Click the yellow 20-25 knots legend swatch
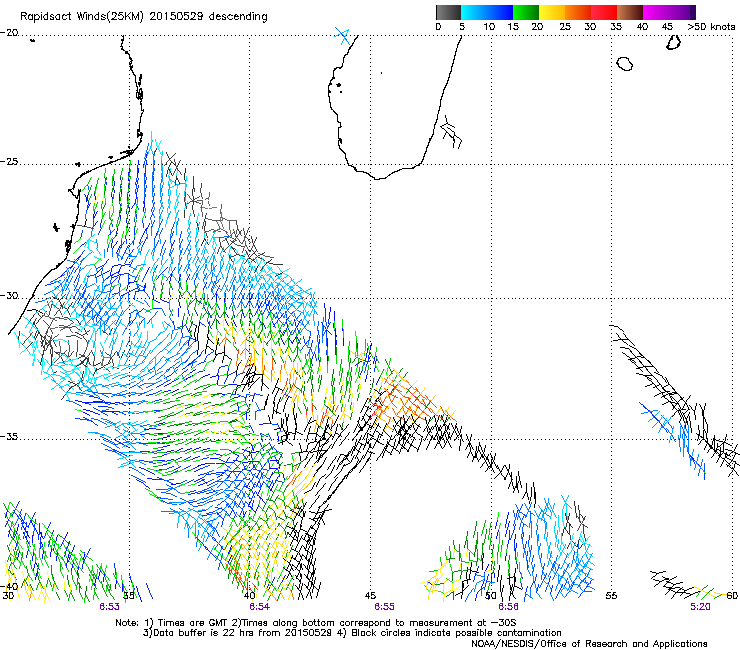The width and height of the screenshot is (740, 650). click(x=552, y=12)
